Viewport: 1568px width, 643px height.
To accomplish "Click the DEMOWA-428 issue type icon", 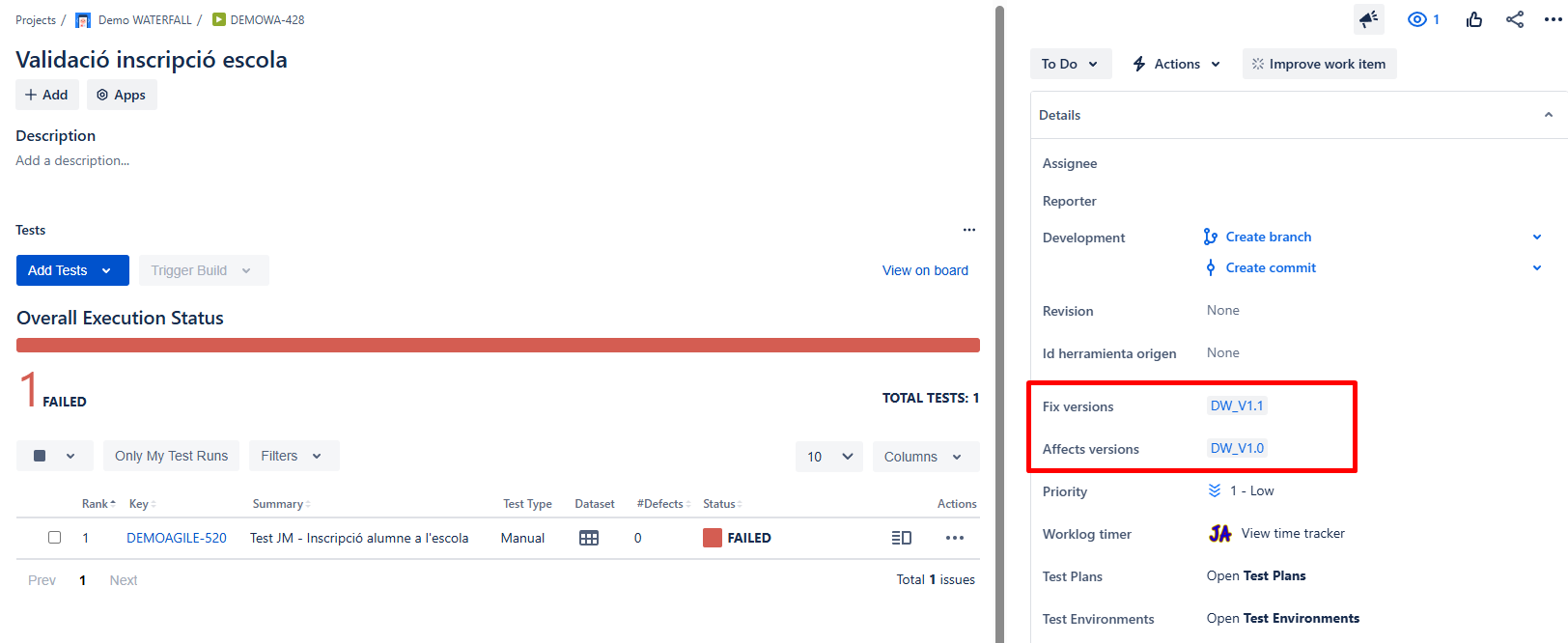I will point(219,19).
